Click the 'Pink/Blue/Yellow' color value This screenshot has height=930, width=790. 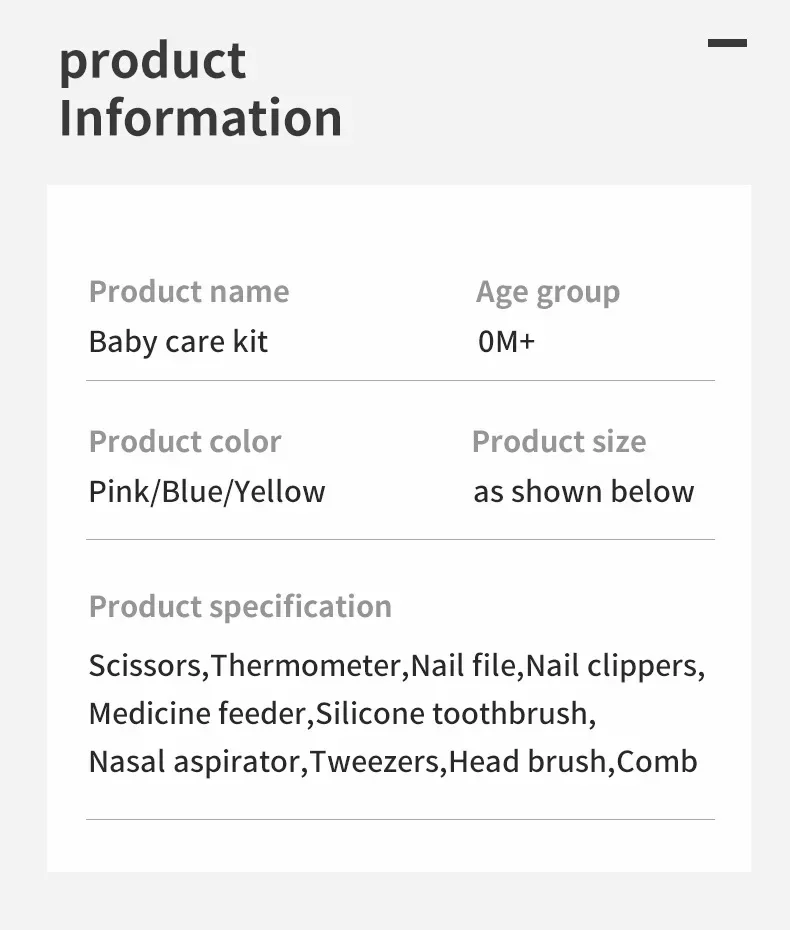tap(207, 492)
